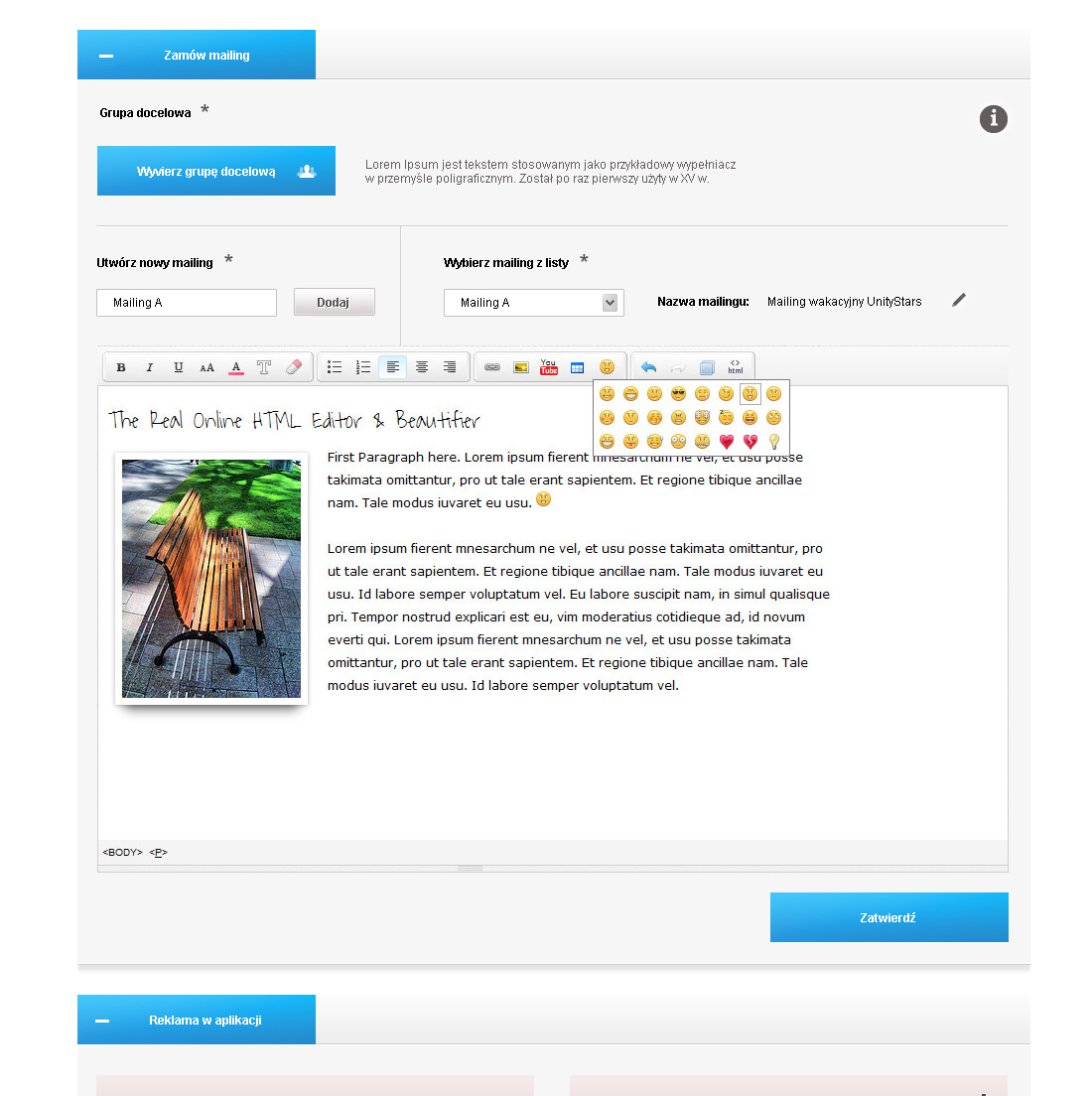Redo the last edit

click(x=677, y=367)
